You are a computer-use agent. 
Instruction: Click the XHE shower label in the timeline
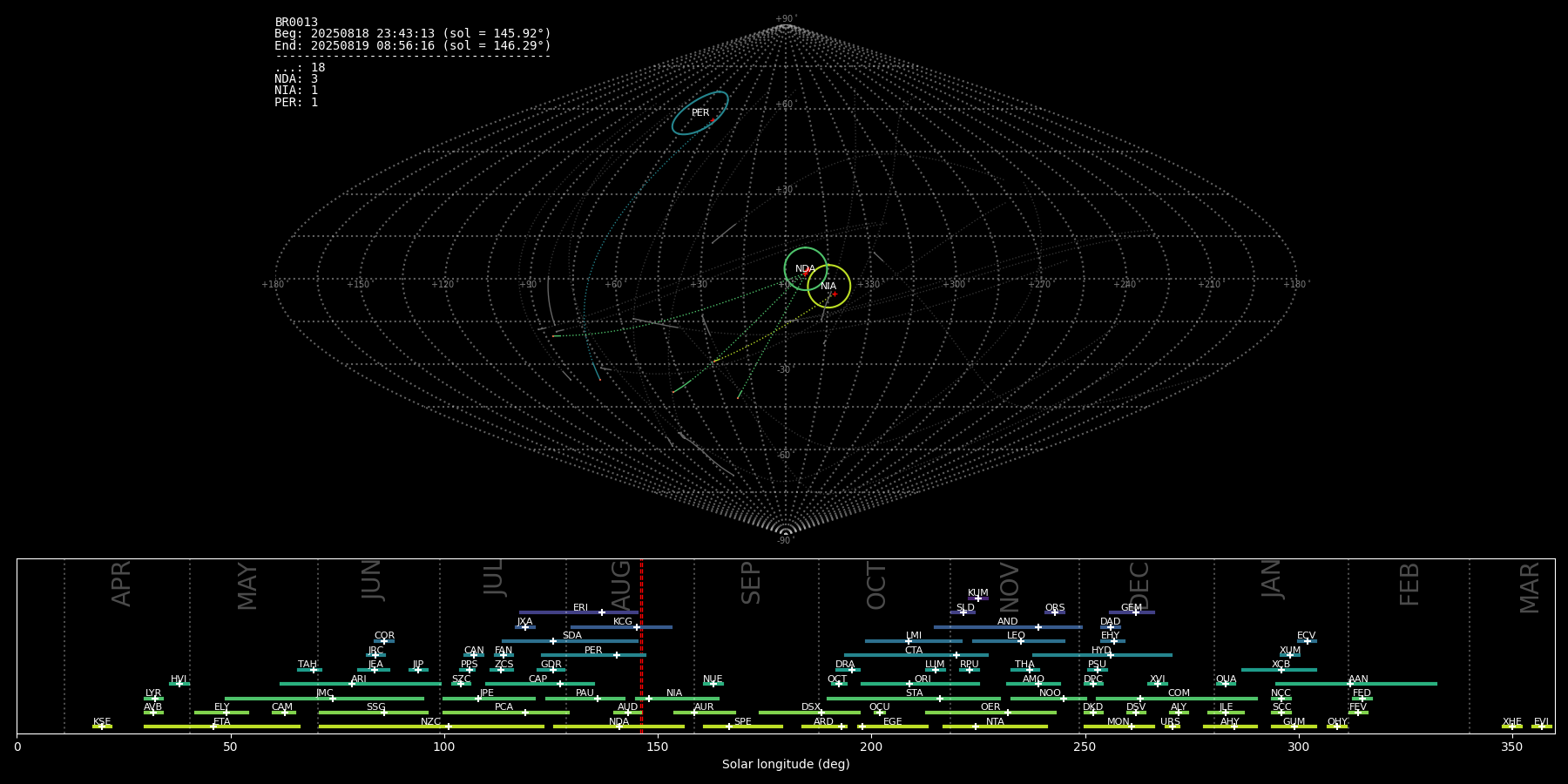(x=1512, y=722)
